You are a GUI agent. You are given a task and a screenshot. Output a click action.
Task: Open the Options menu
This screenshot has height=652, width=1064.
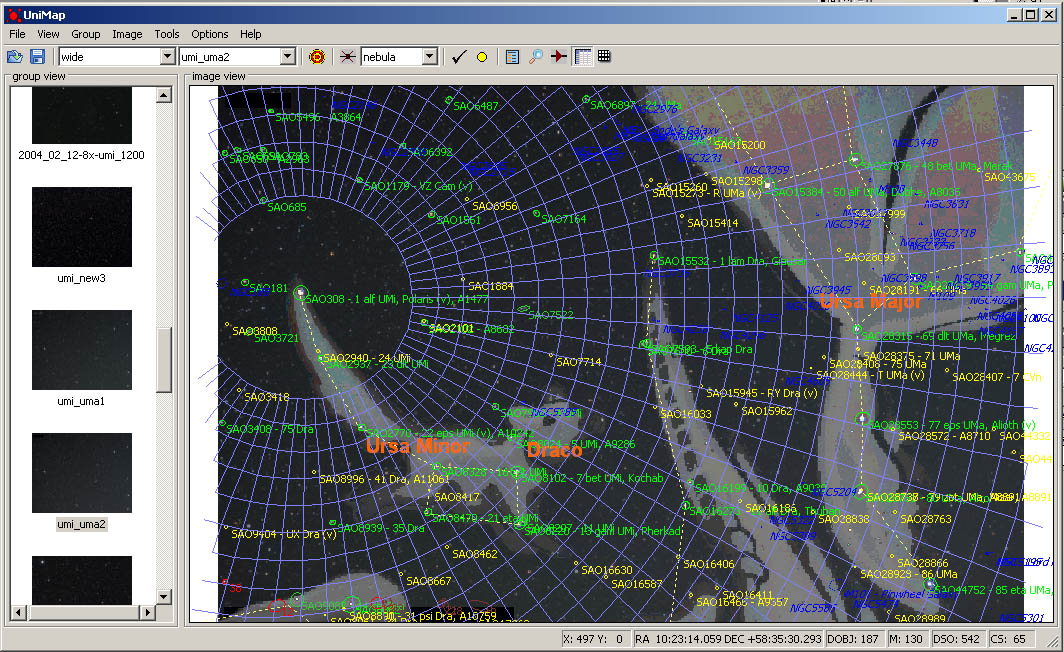[210, 34]
